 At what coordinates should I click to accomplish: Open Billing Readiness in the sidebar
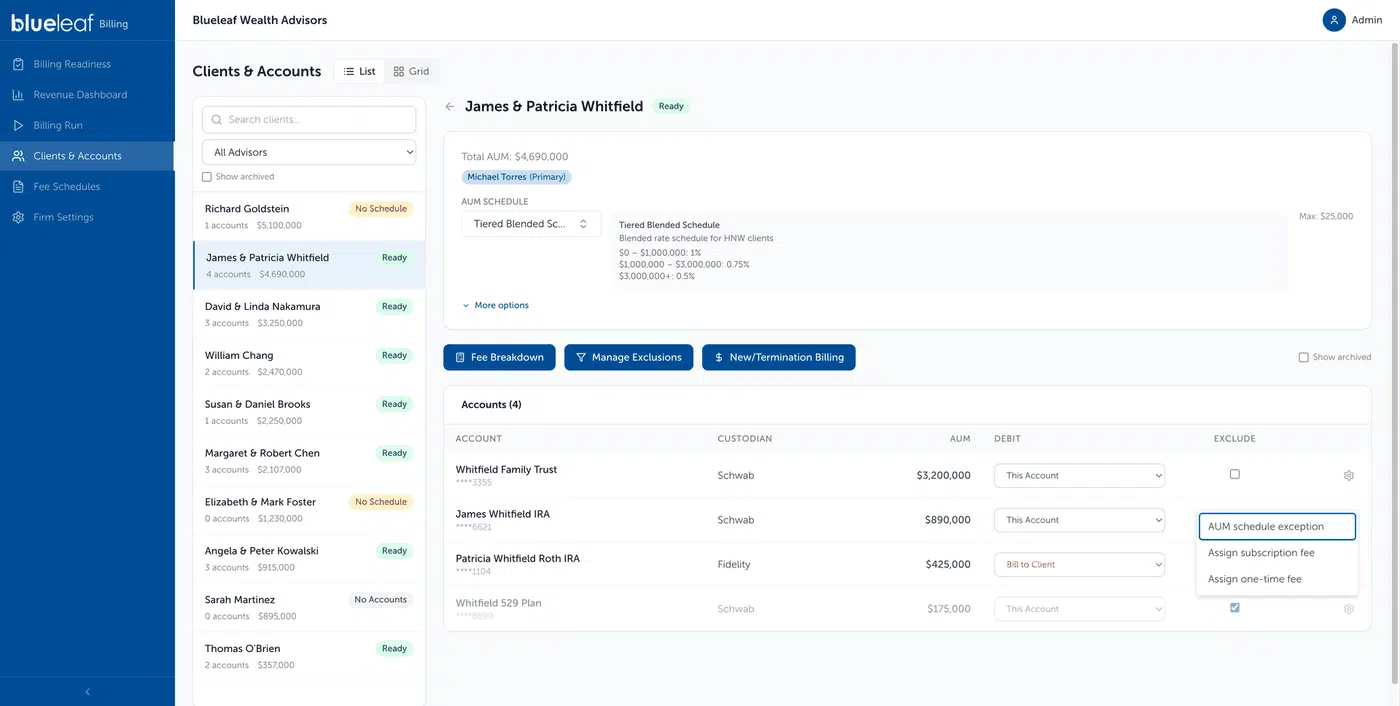[x=87, y=64]
